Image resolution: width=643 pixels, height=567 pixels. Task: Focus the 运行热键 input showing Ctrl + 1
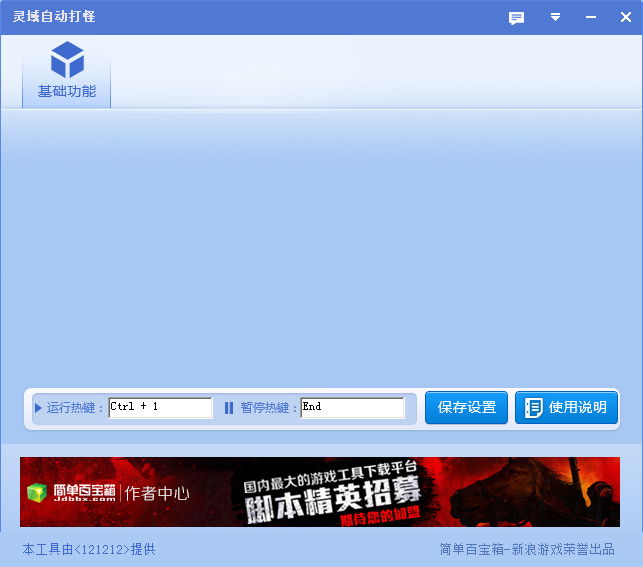160,408
